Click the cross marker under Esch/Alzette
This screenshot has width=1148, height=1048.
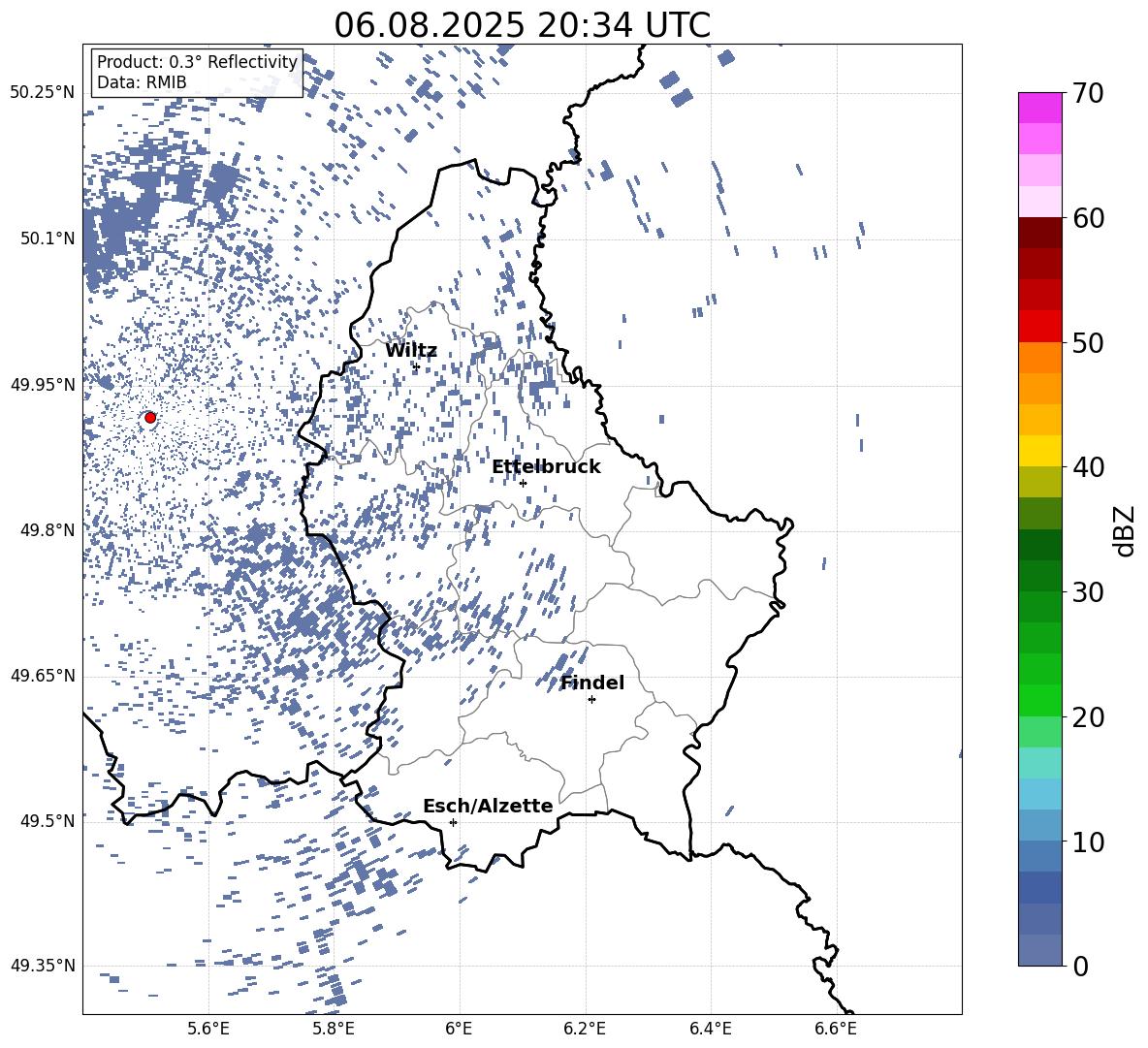[x=453, y=822]
